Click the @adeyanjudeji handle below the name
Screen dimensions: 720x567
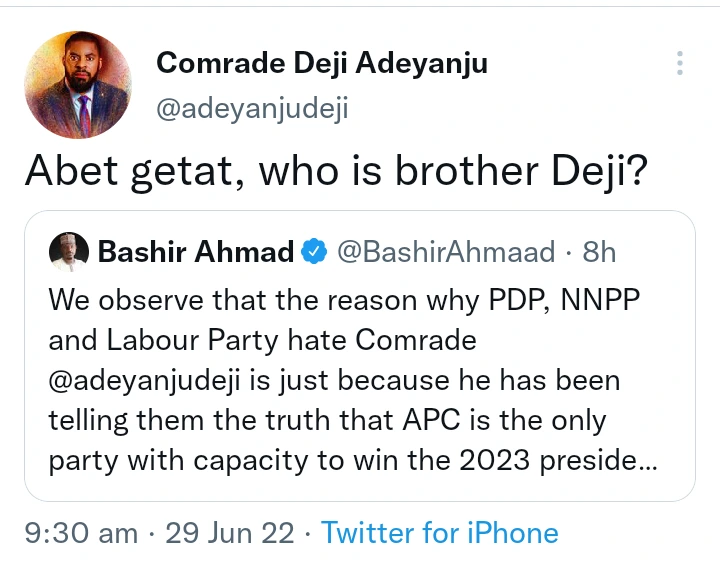coord(252,108)
